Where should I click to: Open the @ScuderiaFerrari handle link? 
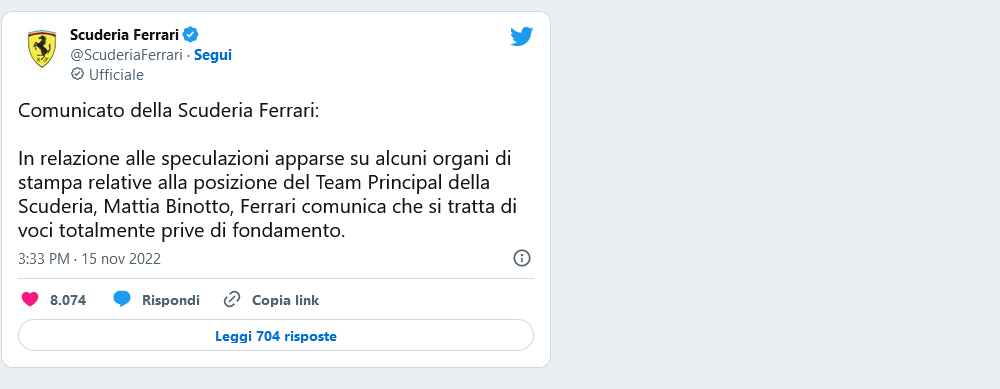pyautogui.click(x=126, y=55)
